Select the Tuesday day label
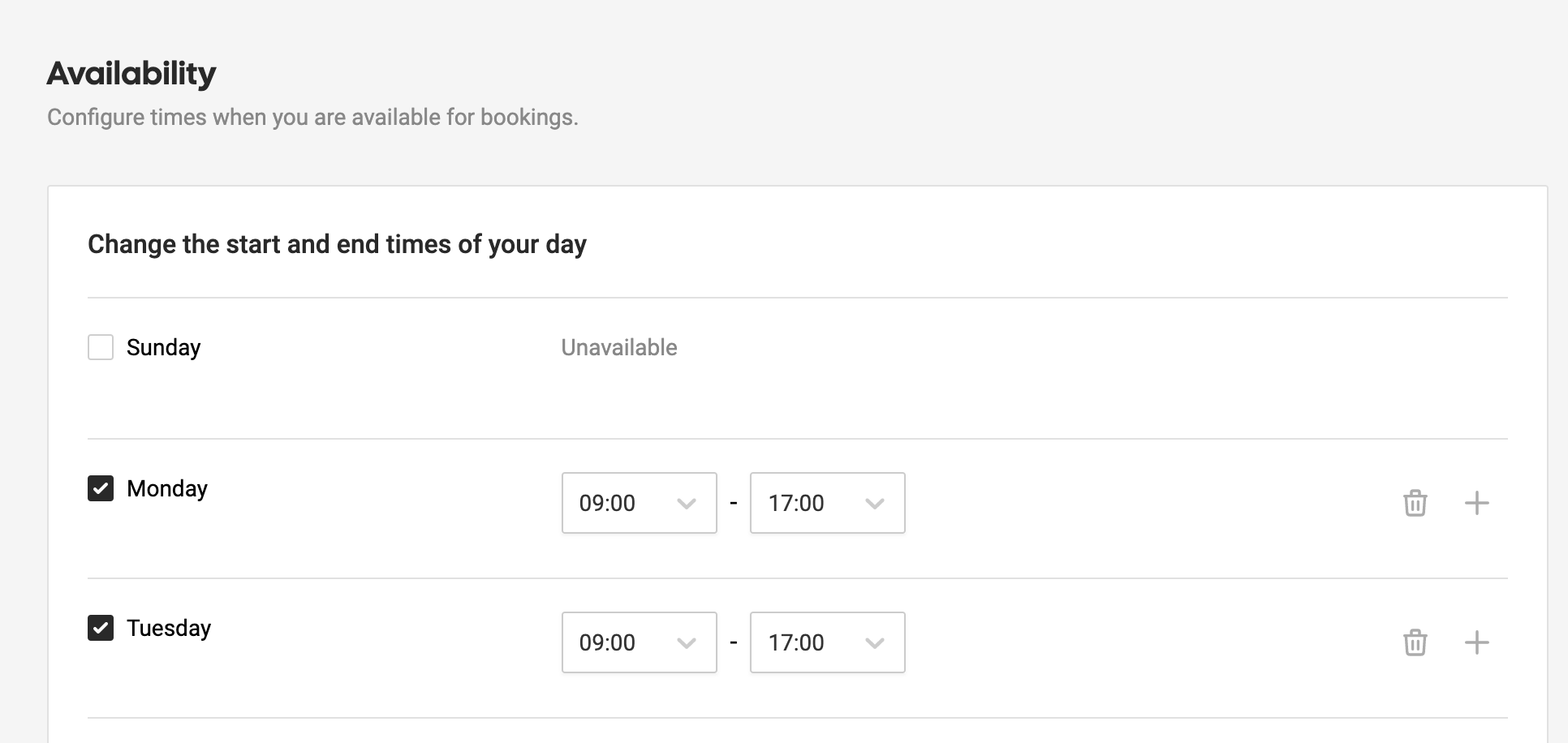The image size is (1568, 743). coord(169,627)
